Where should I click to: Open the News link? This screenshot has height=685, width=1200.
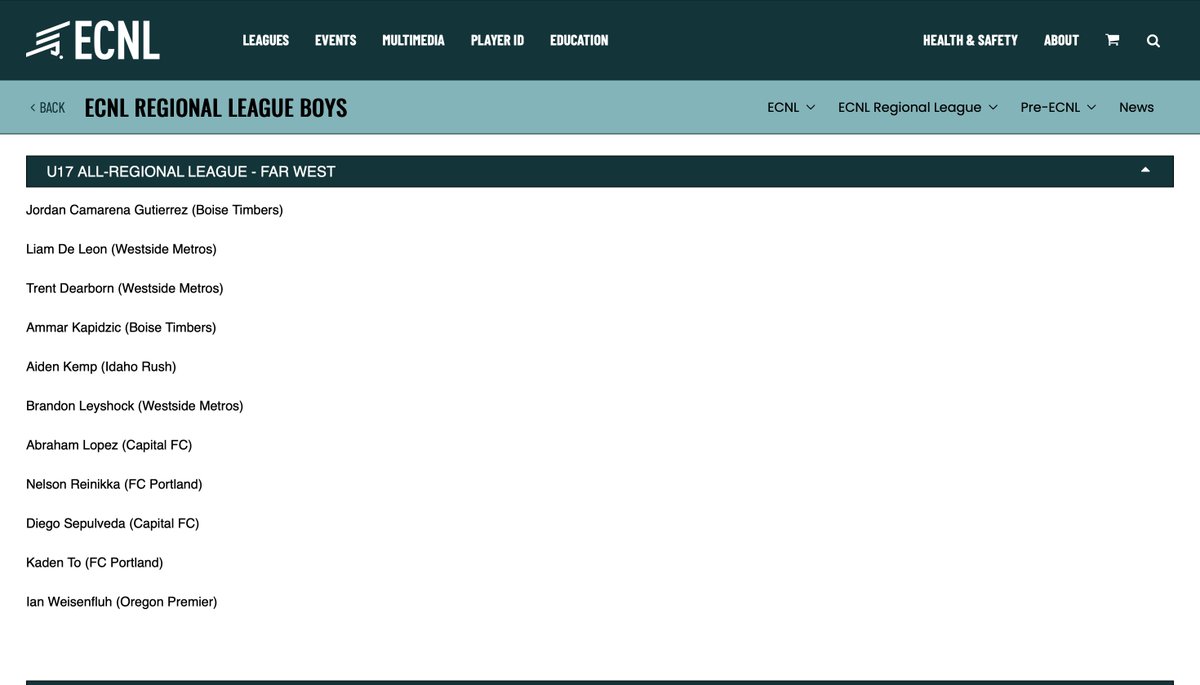pos(1136,107)
